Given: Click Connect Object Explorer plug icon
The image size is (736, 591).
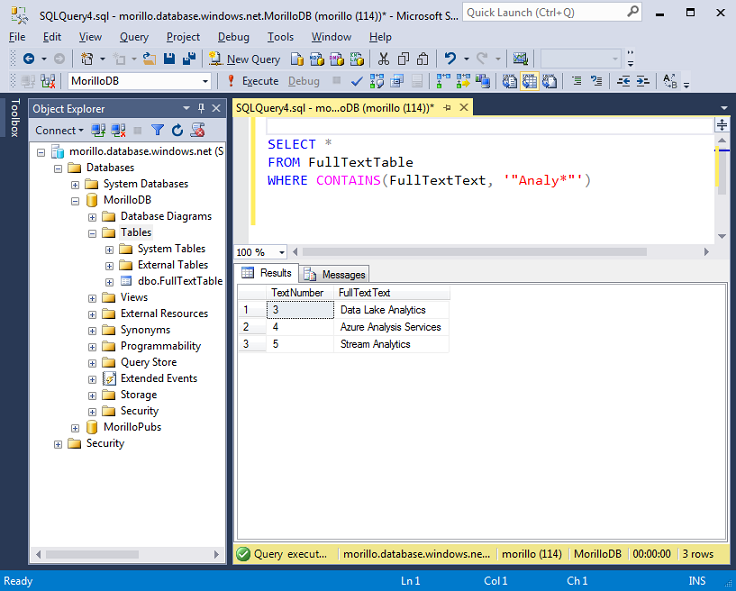Looking at the screenshot, I should coord(98,130).
